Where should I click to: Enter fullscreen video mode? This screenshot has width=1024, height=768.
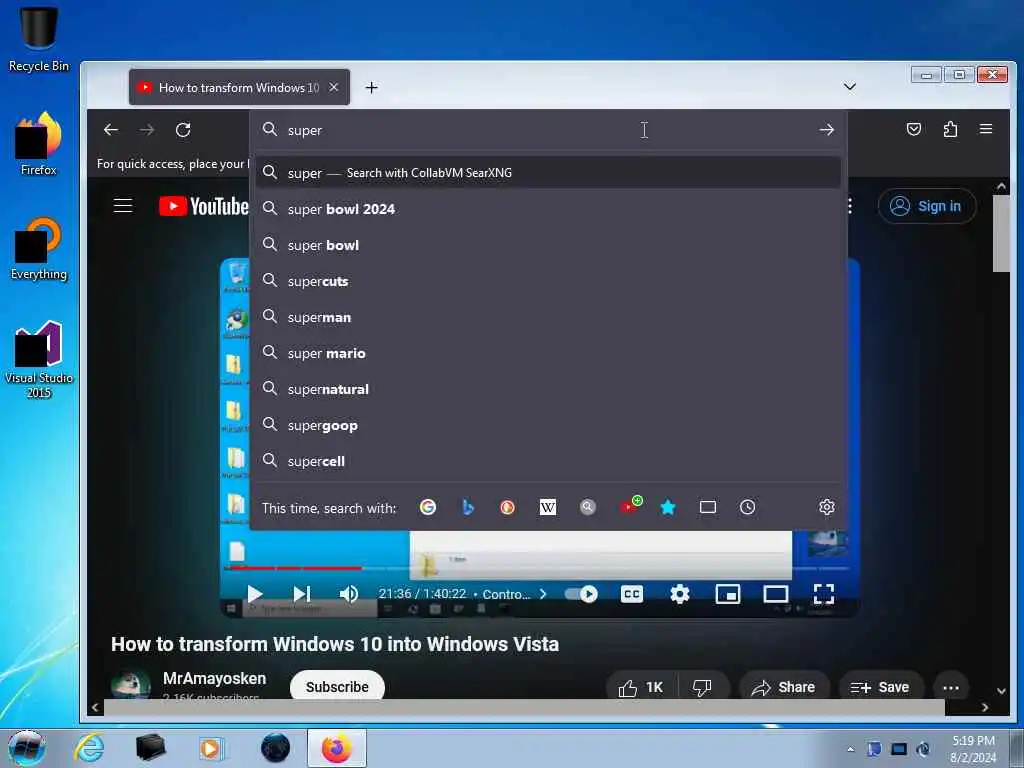tap(824, 594)
